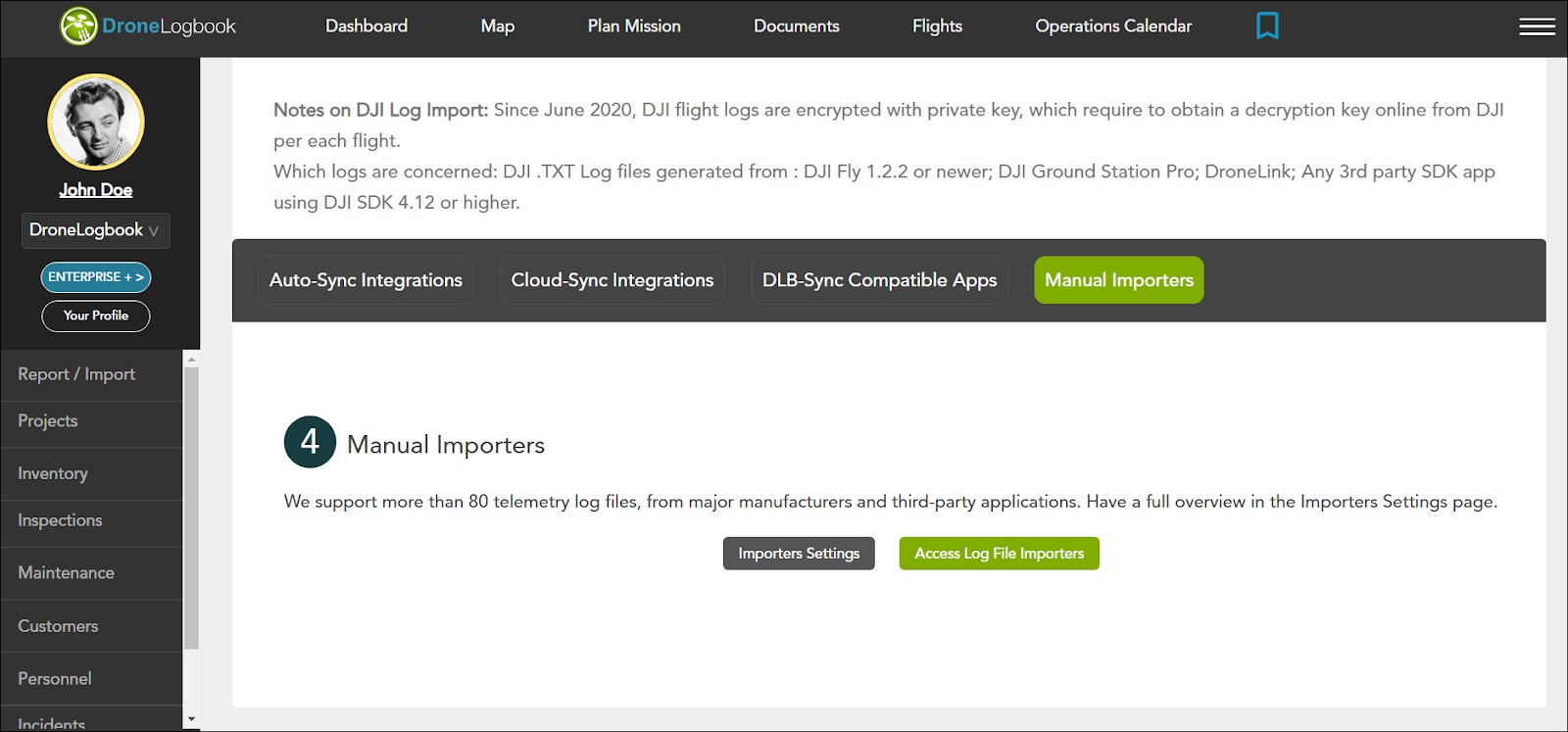
Task: Click Access Log File Importers button
Action: [x=1000, y=554]
